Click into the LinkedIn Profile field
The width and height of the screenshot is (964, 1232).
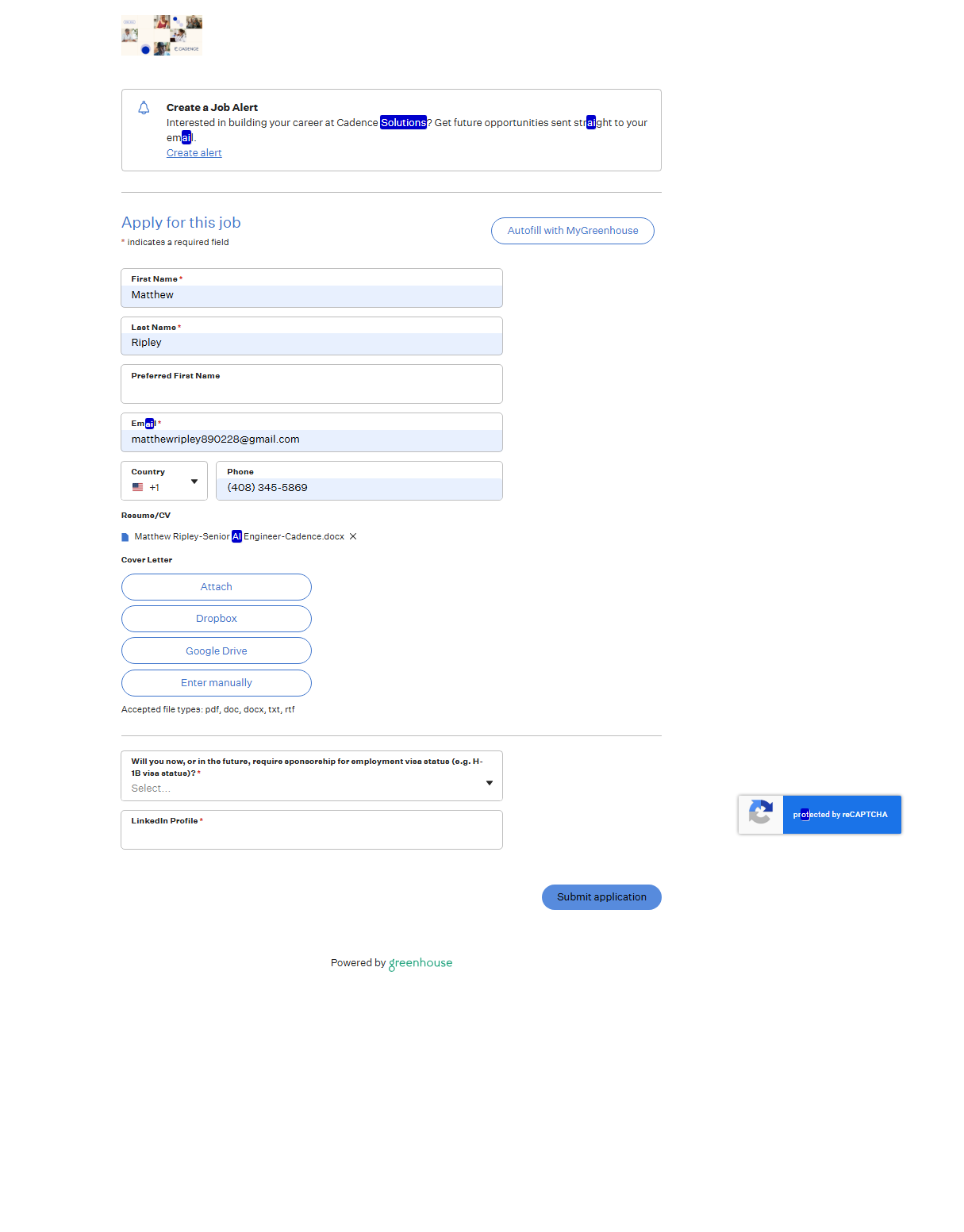click(x=311, y=836)
